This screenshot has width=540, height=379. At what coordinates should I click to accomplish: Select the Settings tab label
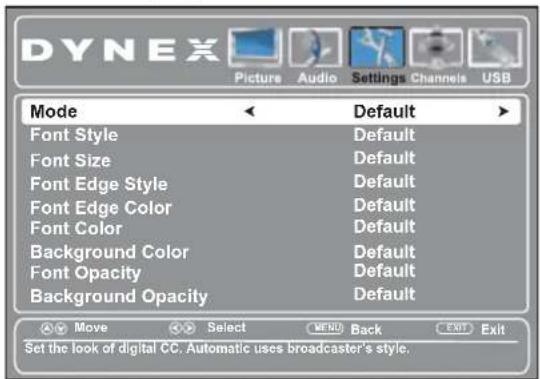coord(378,78)
